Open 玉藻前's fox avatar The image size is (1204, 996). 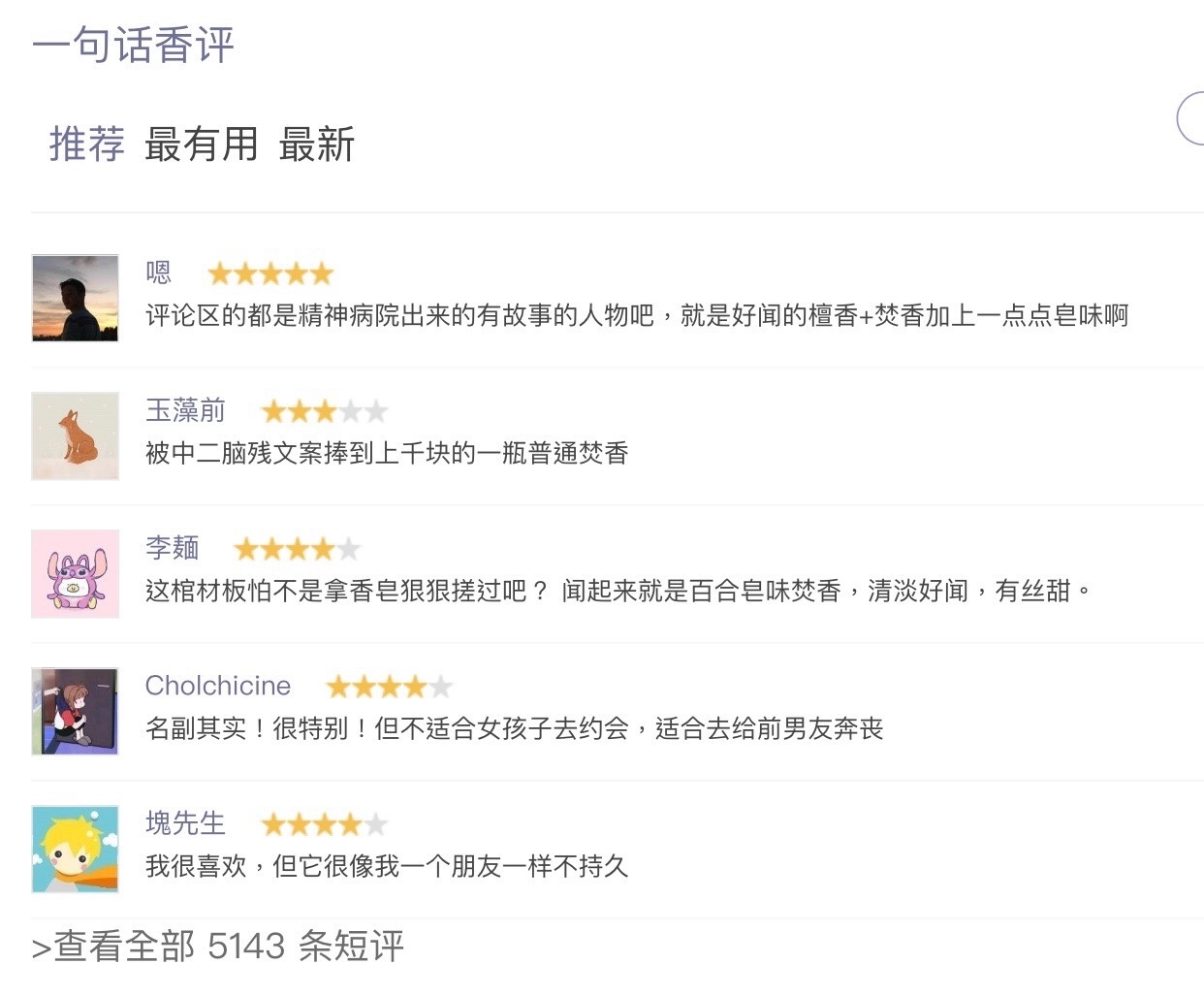click(x=75, y=435)
